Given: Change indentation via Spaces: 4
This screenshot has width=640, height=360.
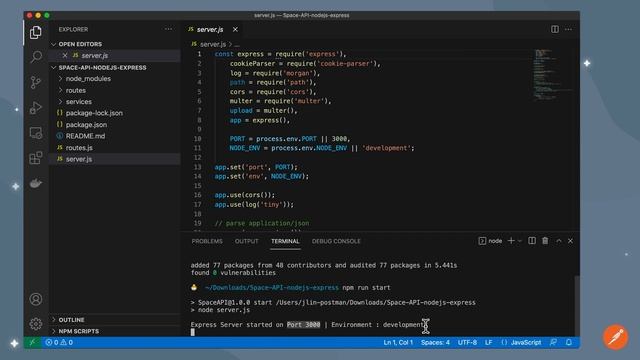Looking at the screenshot, I should point(435,342).
